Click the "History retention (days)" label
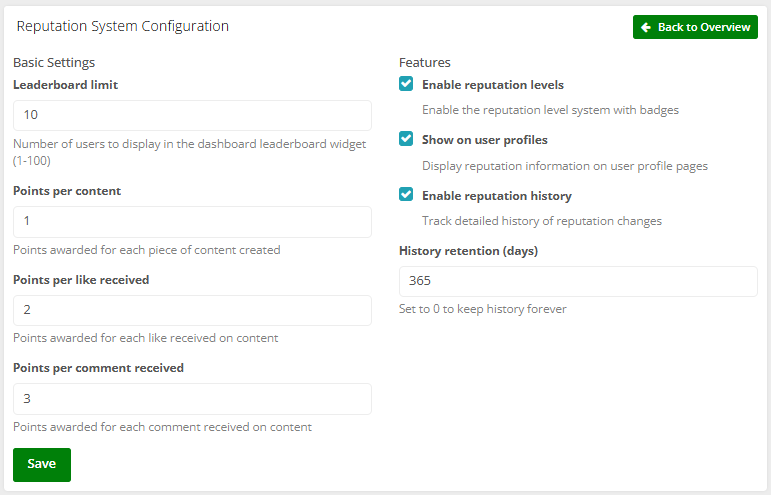Image resolution: width=771 pixels, height=495 pixels. tap(468, 251)
